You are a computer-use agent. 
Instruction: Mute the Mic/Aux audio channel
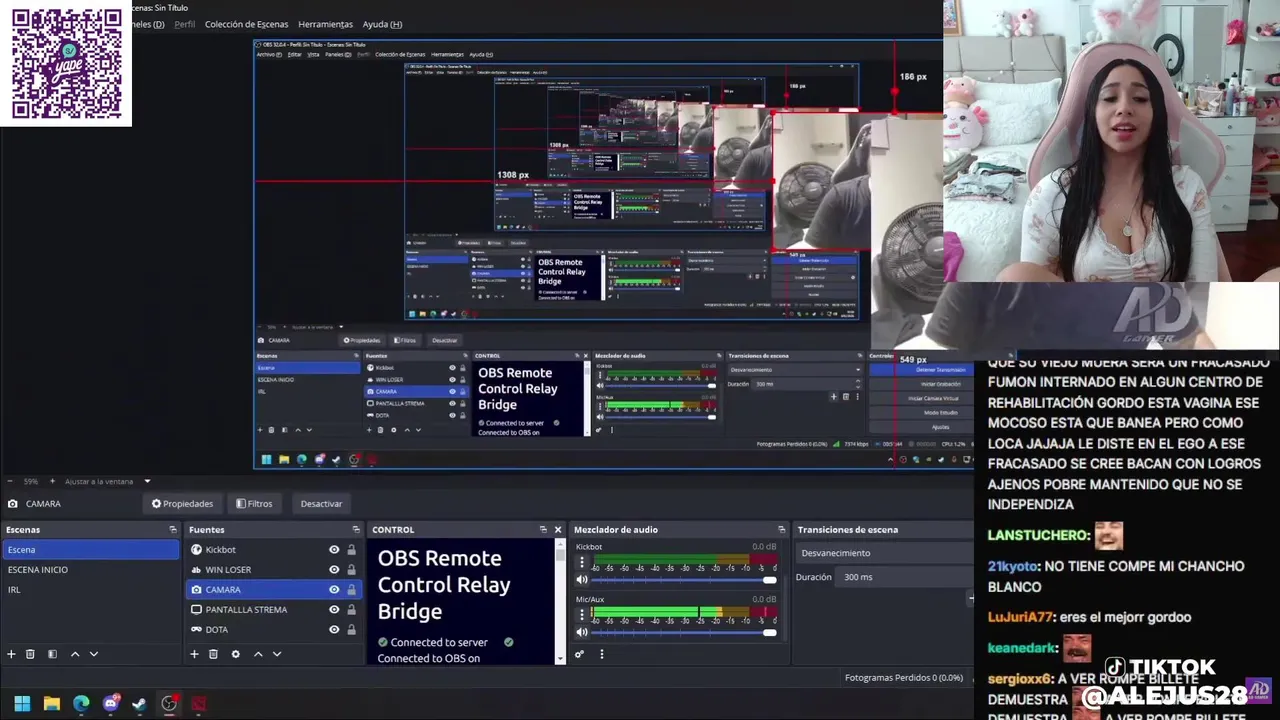click(x=582, y=632)
